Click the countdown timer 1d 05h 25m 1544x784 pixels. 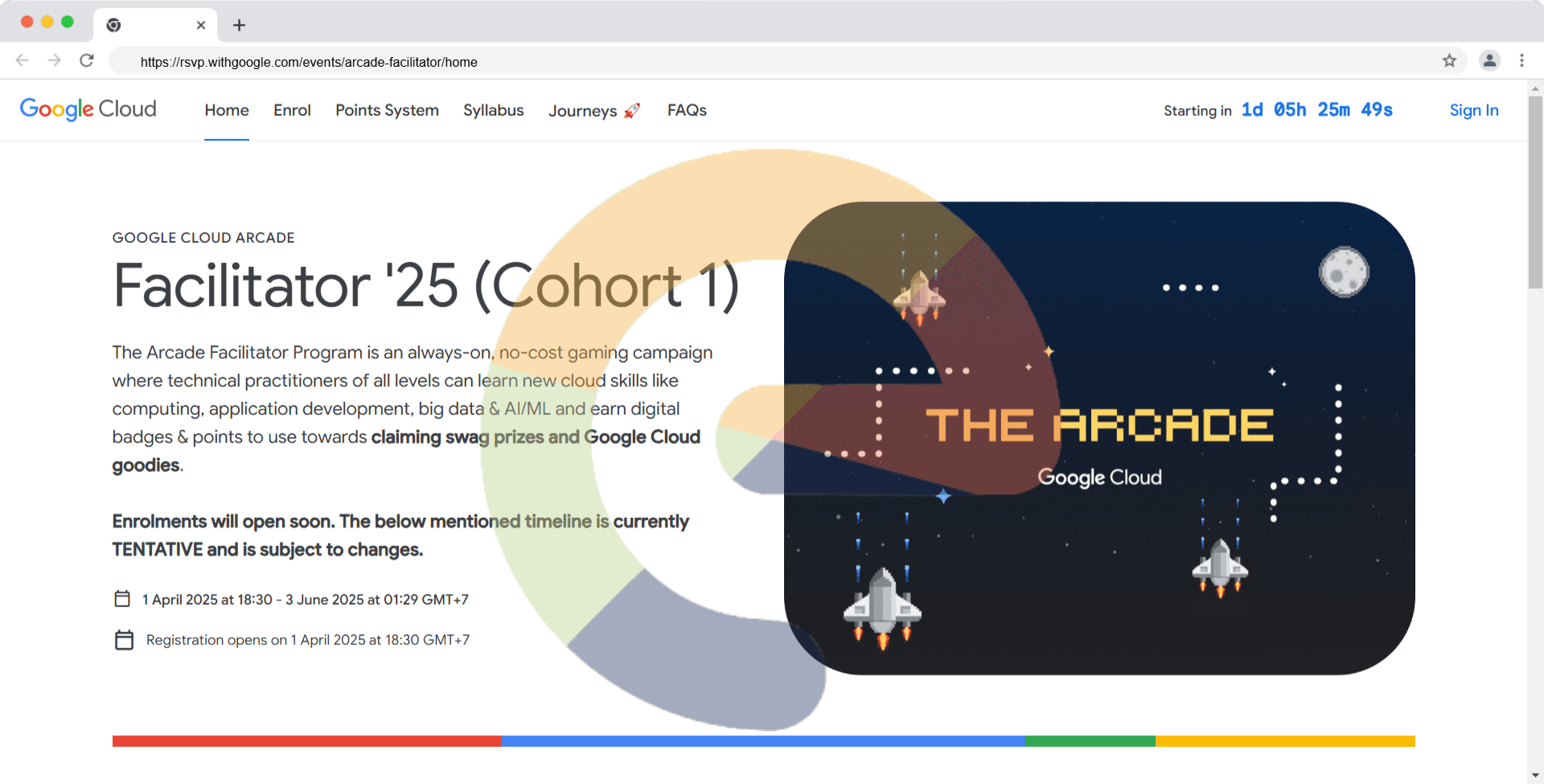[x=1316, y=109]
